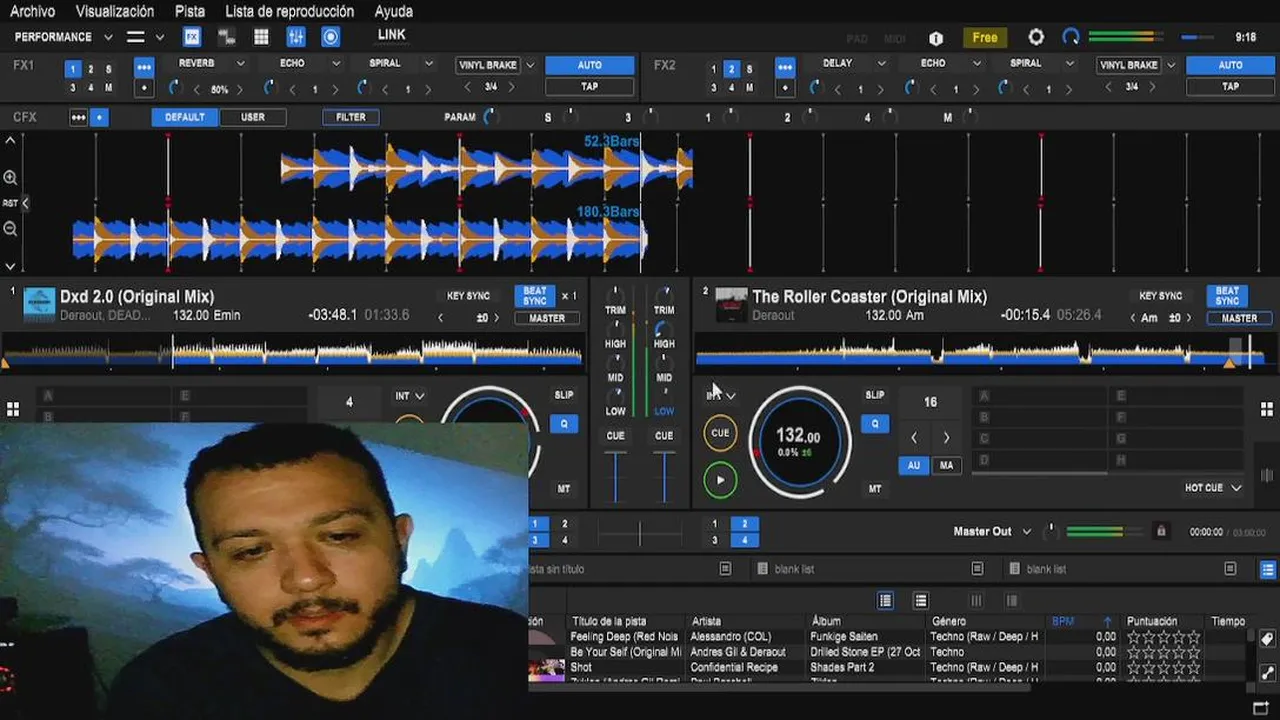Open the Ayuda menu
Image resolution: width=1280 pixels, height=720 pixels.
394,11
